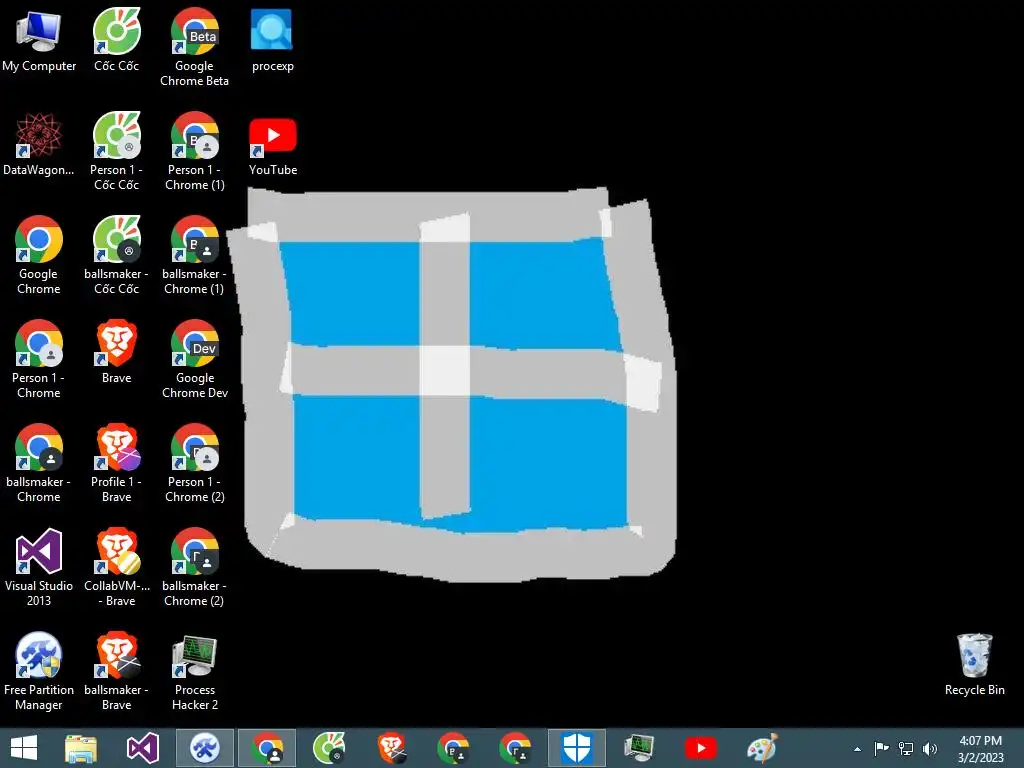Viewport: 1024px width, 768px height.
Task: Open Visual Studio from the taskbar
Action: point(142,748)
